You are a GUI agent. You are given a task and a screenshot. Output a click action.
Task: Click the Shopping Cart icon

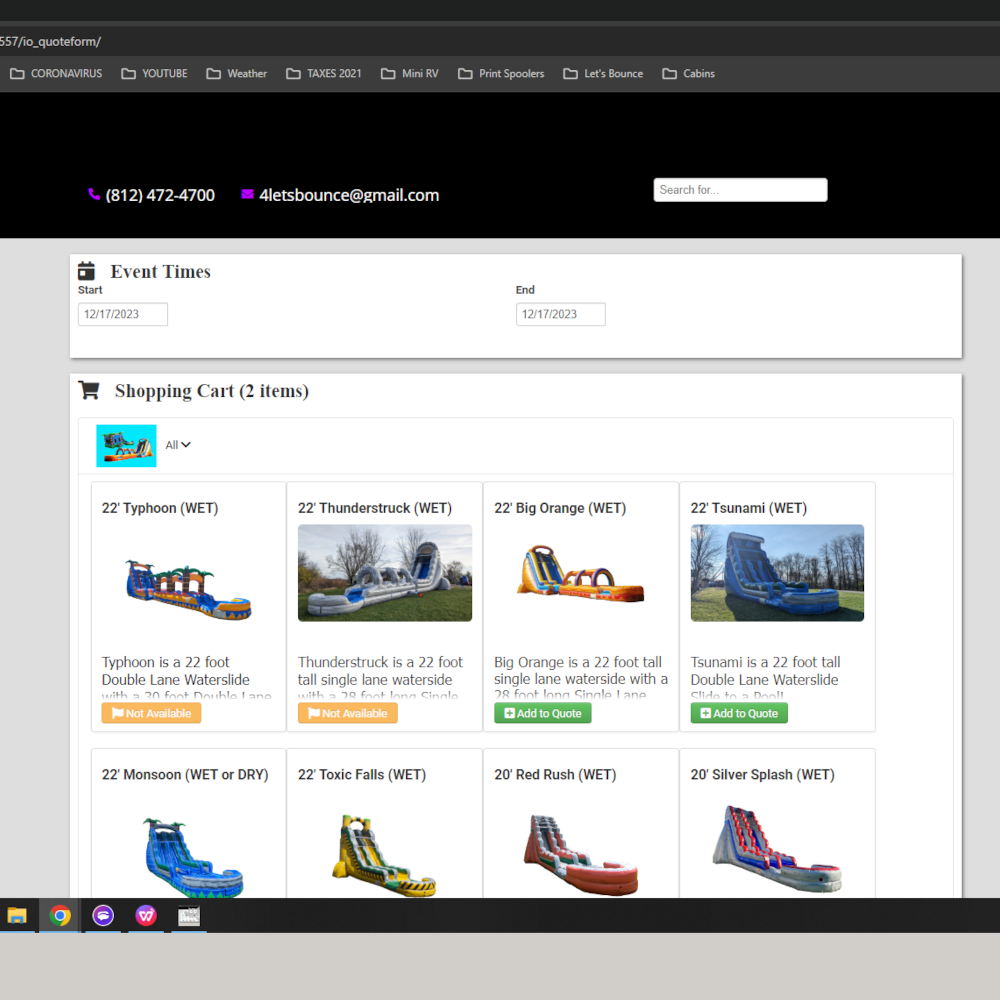pos(89,391)
